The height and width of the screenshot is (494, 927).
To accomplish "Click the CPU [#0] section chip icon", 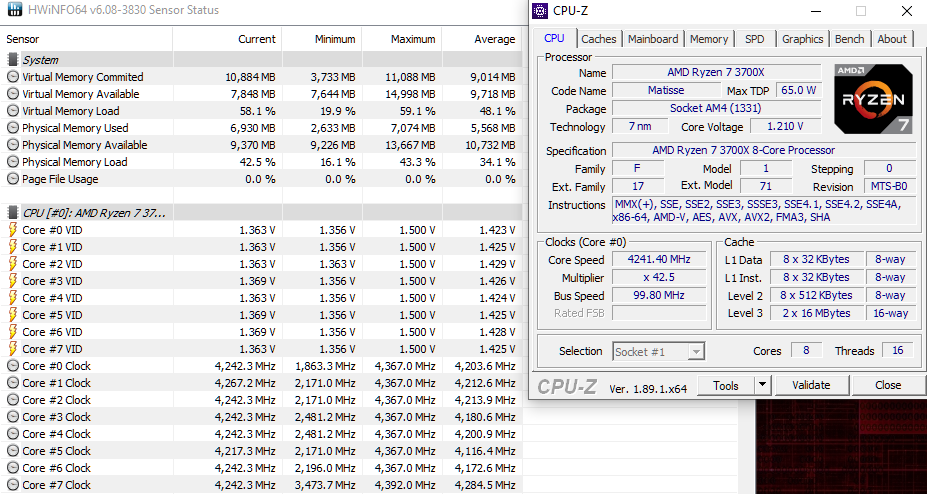I will pyautogui.click(x=12, y=213).
